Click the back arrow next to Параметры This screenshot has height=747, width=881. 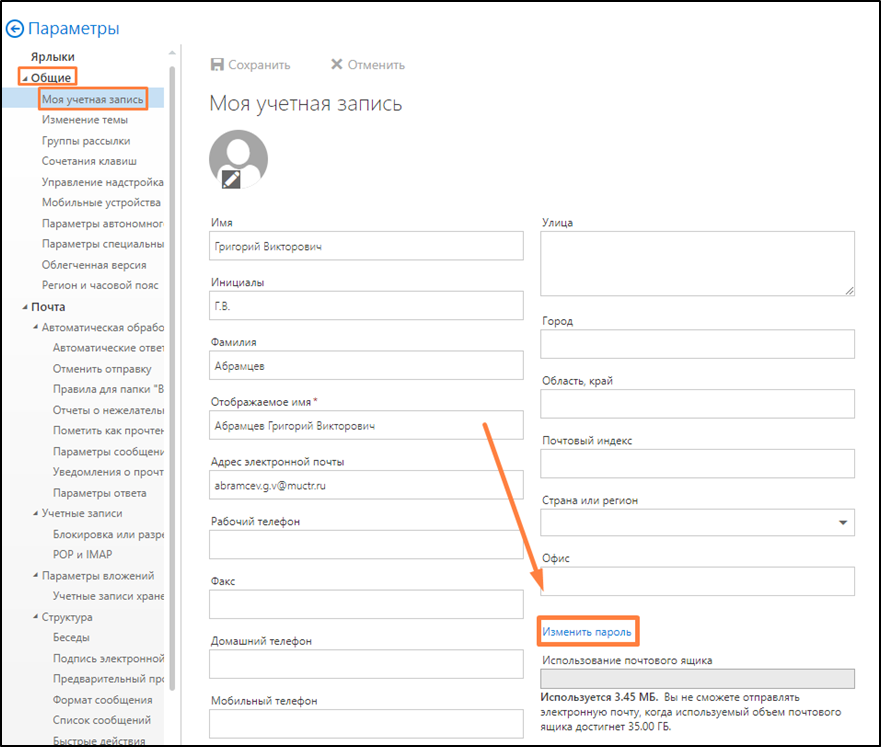15,29
